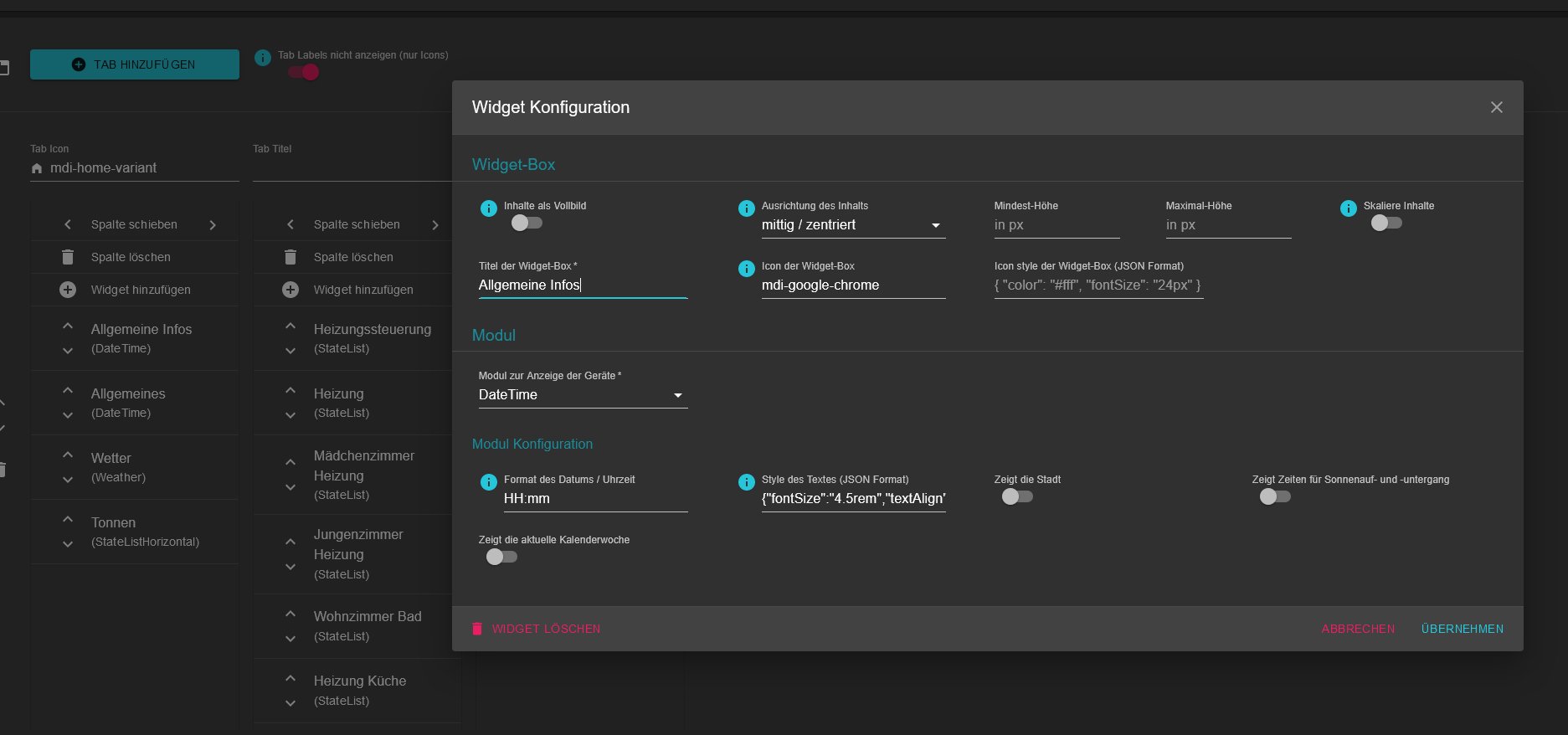Close the Widget Konfiguration dialog

click(1497, 107)
